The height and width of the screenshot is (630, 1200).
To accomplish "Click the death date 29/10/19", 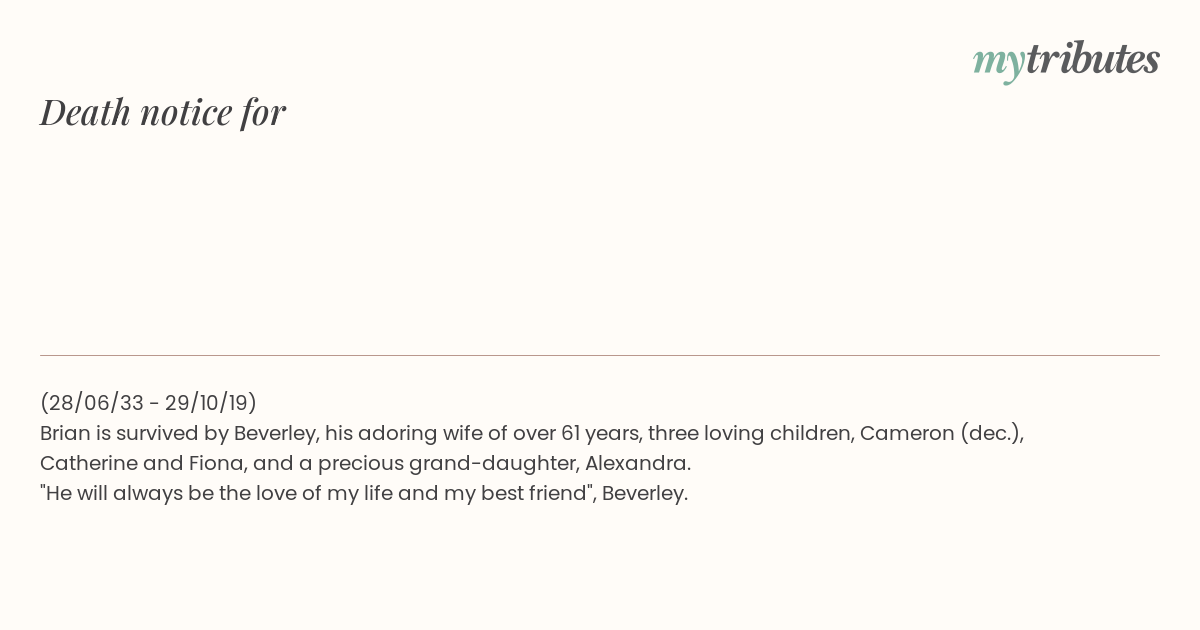I will pos(207,403).
